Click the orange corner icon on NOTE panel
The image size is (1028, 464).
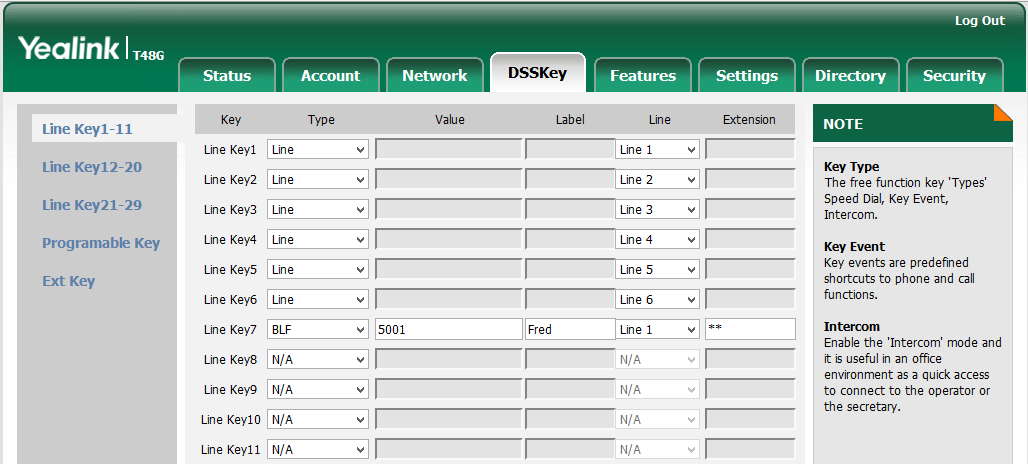(1003, 112)
